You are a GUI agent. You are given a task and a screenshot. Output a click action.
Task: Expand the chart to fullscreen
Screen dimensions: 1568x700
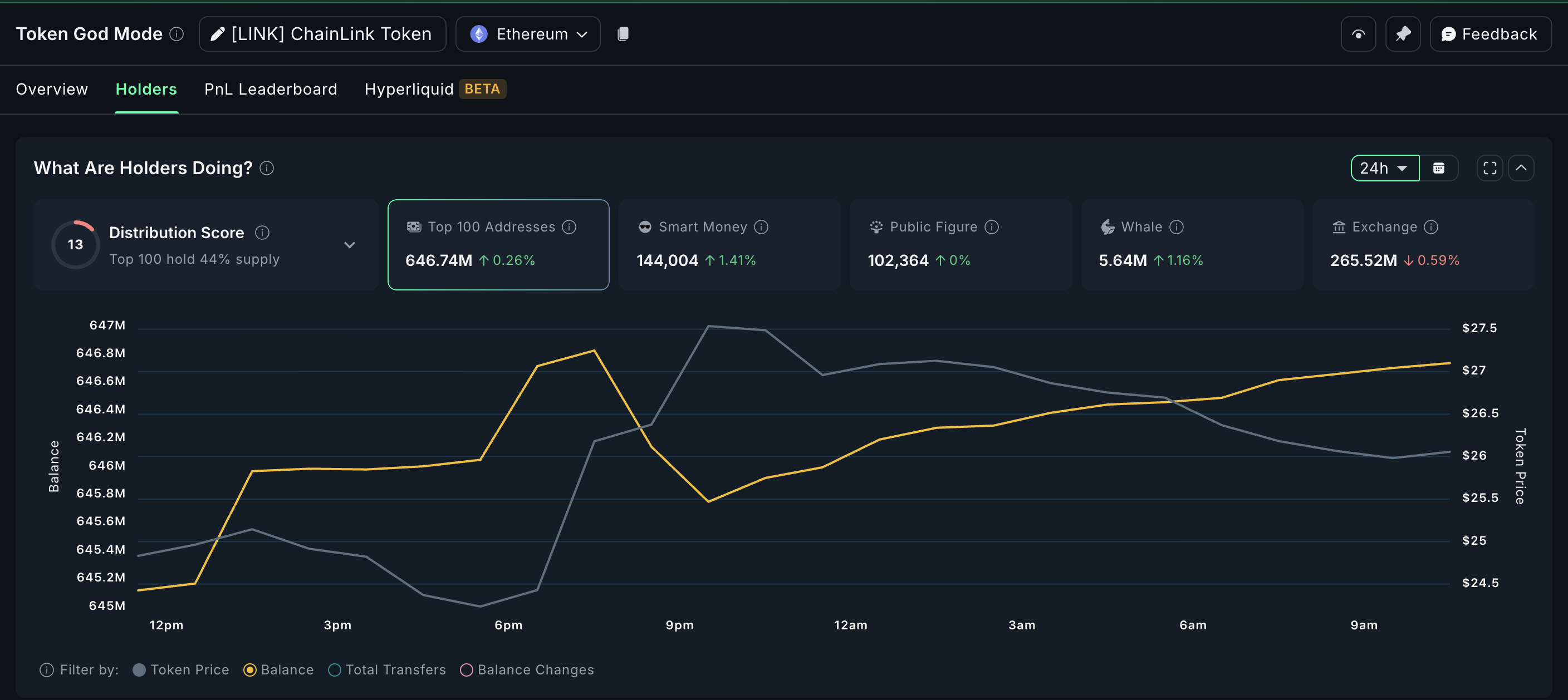click(1489, 168)
